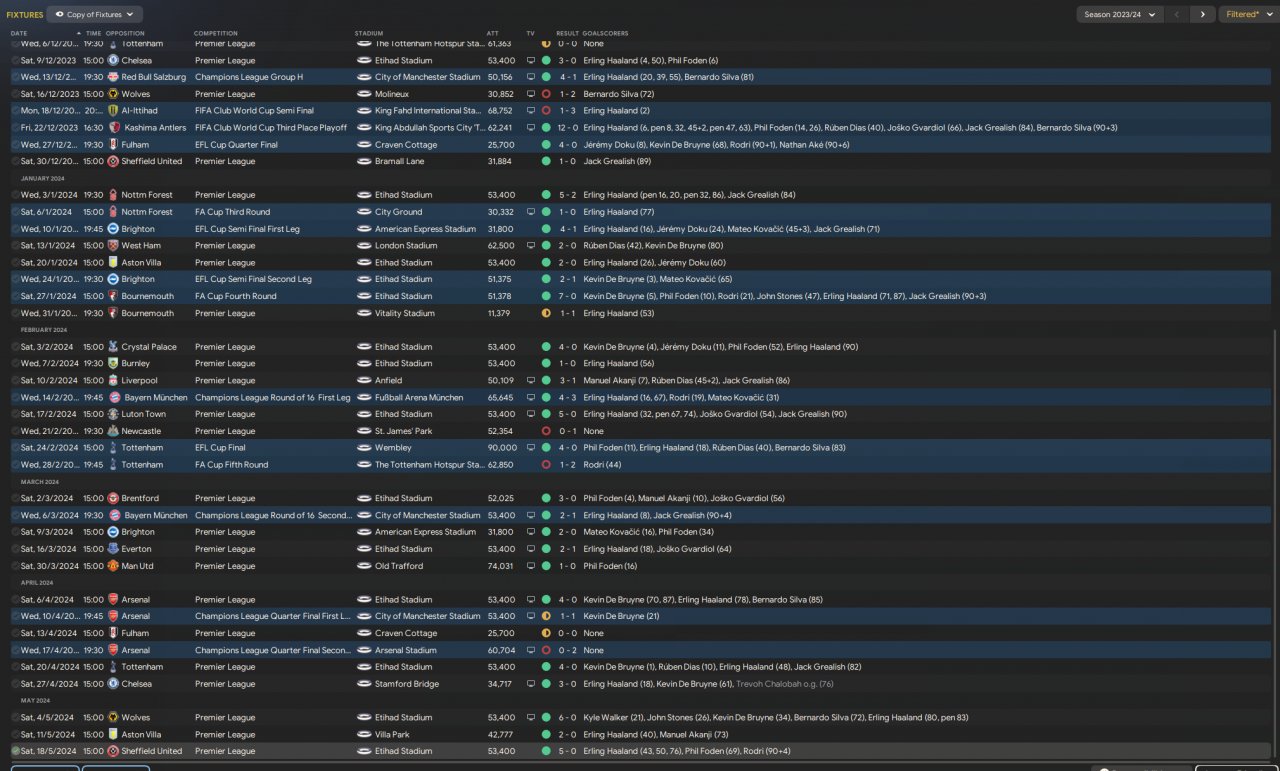Screen dimensions: 1280x771
Task: Click the Burnley club badge
Action: click(x=113, y=364)
